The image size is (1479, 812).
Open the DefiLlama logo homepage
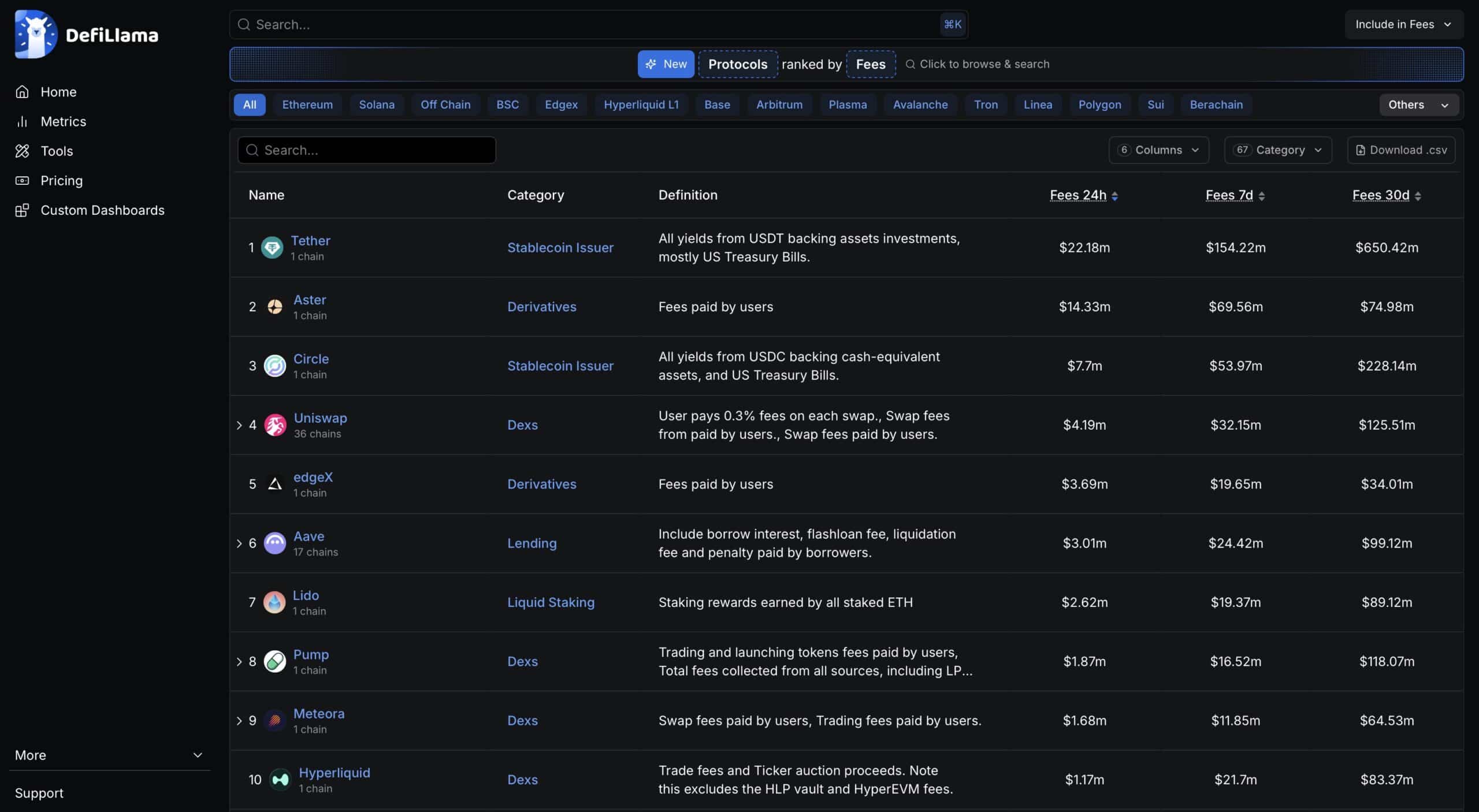(x=87, y=34)
